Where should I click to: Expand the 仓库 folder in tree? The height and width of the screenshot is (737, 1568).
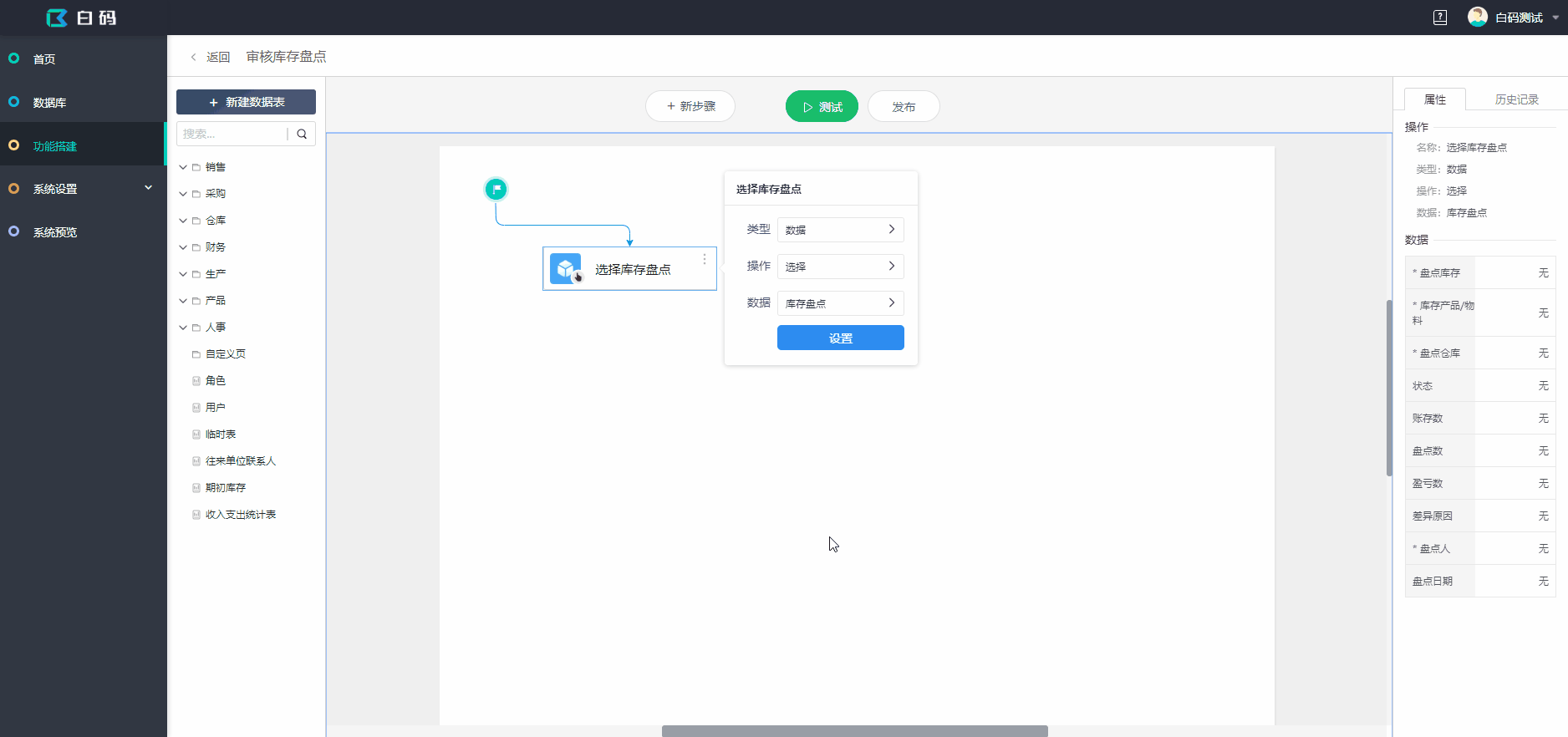[x=183, y=221]
